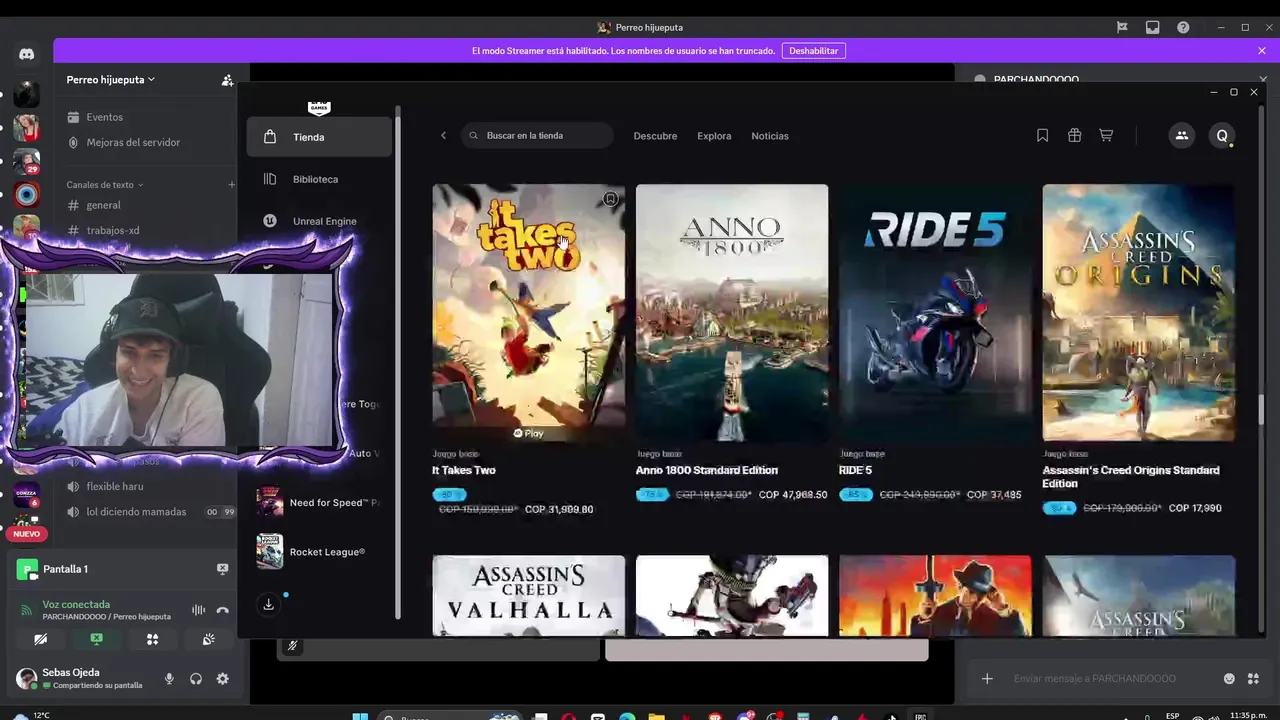Open the friends list icon in Epic launcher
1280x720 pixels.
[1181, 136]
